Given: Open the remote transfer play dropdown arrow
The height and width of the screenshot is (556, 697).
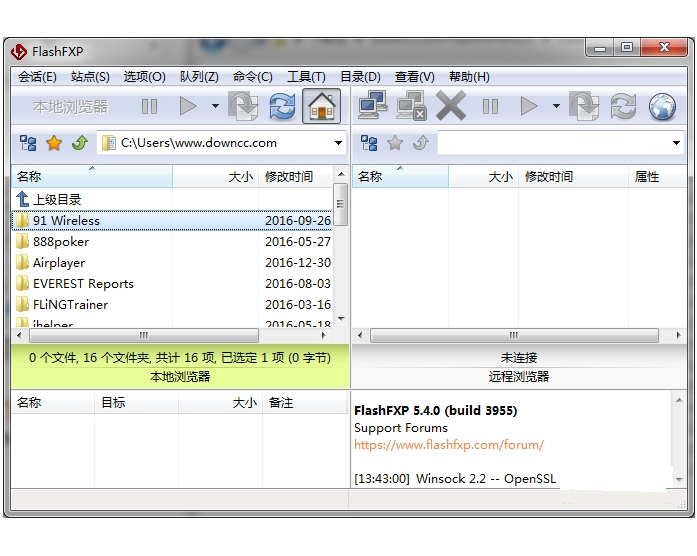Looking at the screenshot, I should (556, 106).
